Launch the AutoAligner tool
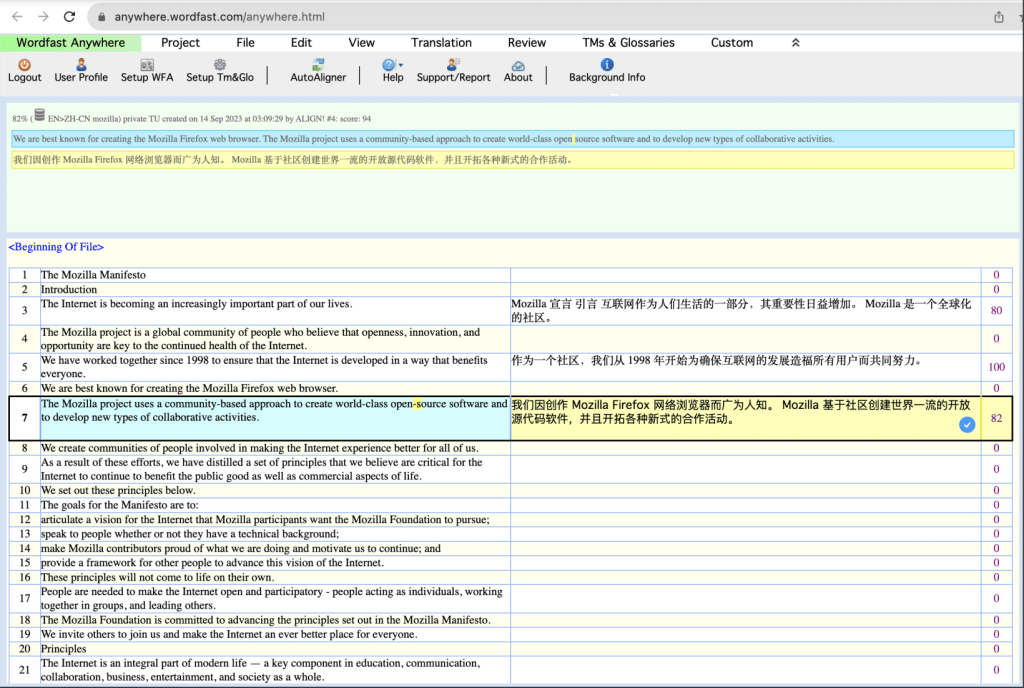Viewport: 1024px width, 688px height. click(318, 65)
